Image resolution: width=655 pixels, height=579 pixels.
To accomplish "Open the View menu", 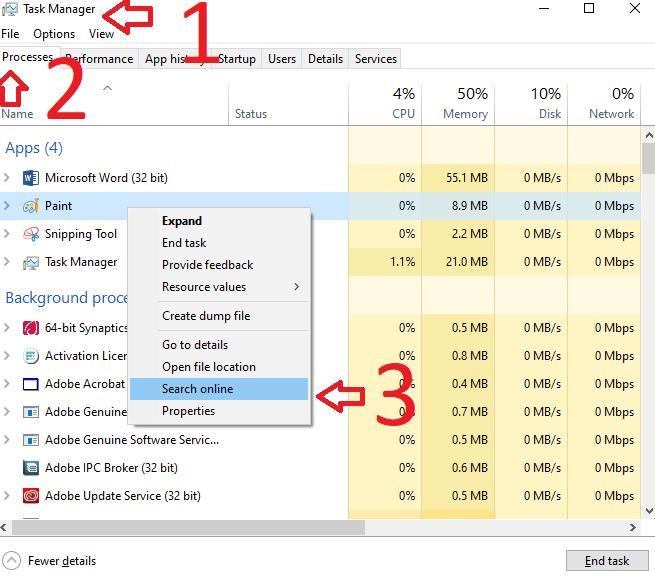I will (101, 34).
